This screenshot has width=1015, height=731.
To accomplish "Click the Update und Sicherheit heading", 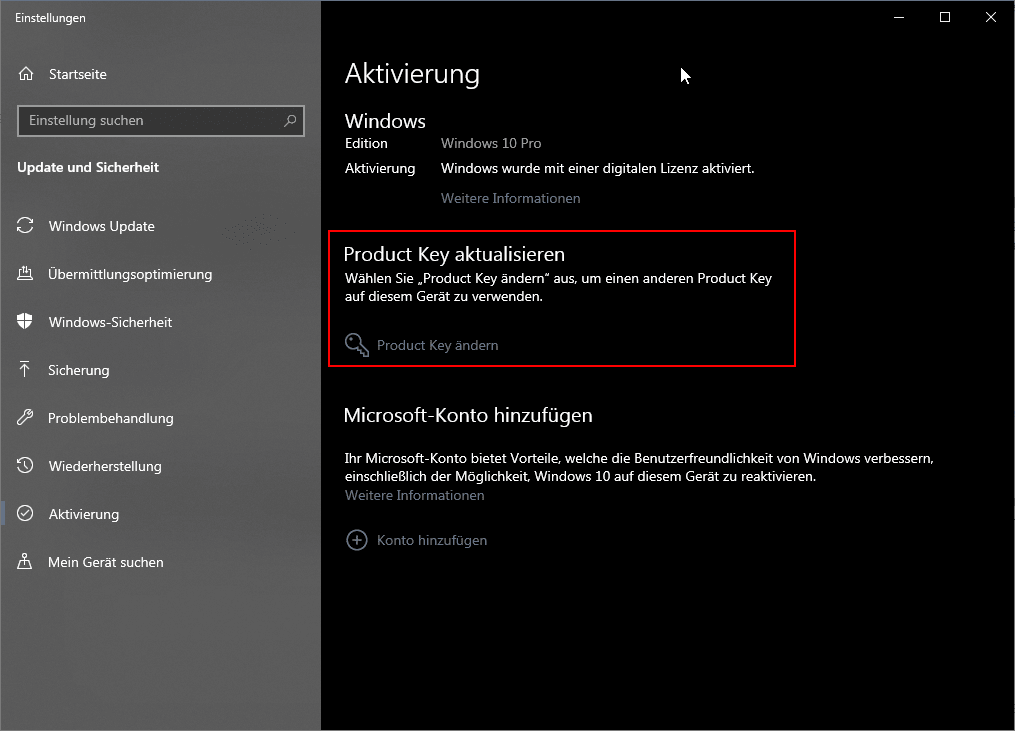I will coord(88,167).
